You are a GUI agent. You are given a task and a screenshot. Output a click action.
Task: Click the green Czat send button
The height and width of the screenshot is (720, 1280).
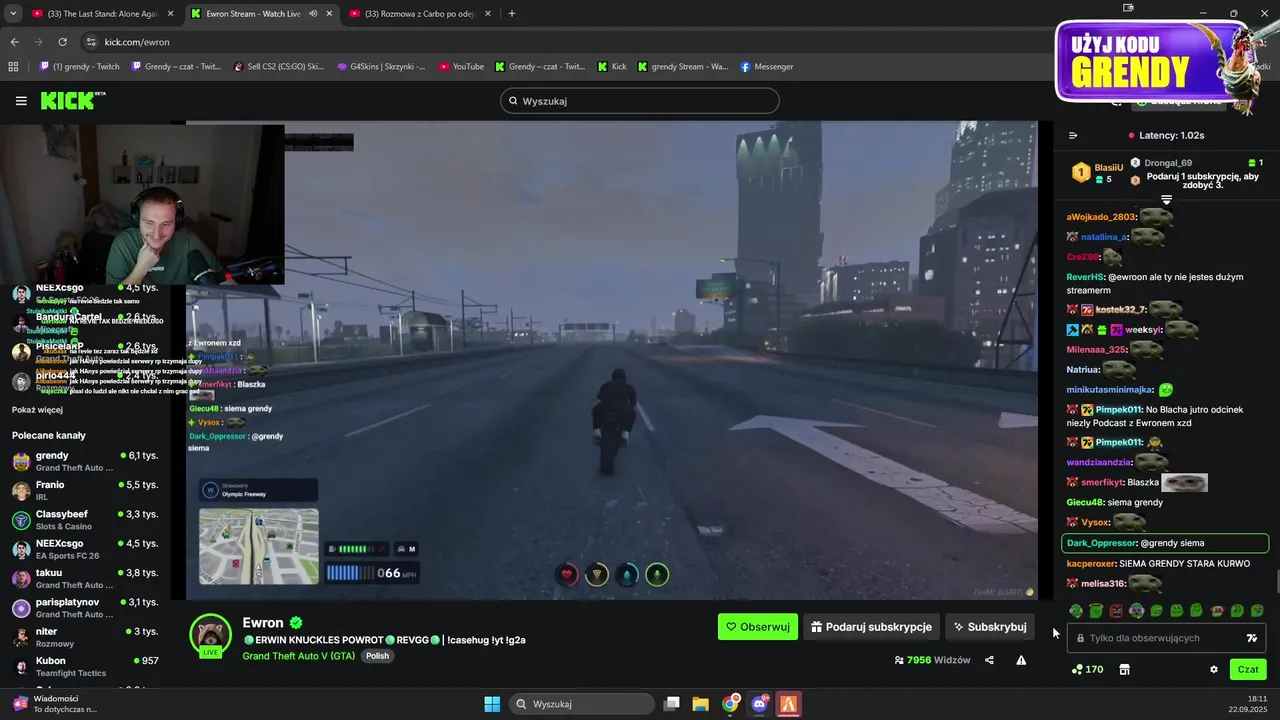click(1248, 669)
